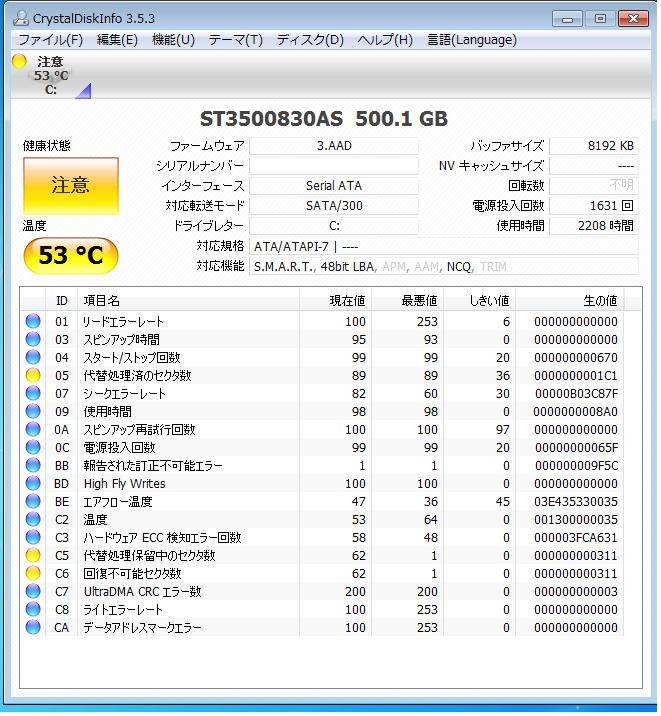The width and height of the screenshot is (661, 716).
Task: Click the blue status icon for row BB
Action: click(x=33, y=465)
